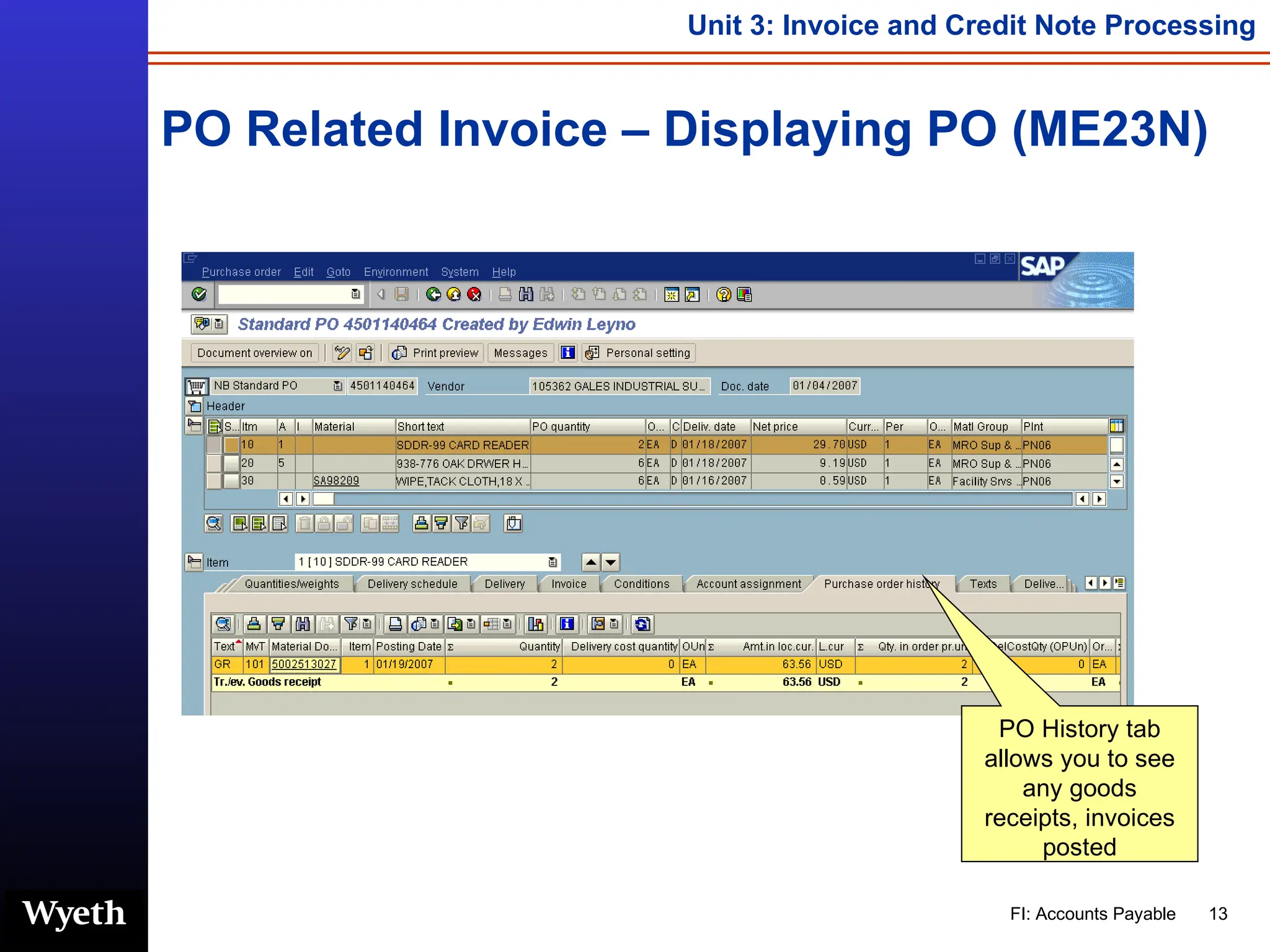Toggle status box of item 20
This screenshot has height=952, width=1270.
click(x=231, y=463)
